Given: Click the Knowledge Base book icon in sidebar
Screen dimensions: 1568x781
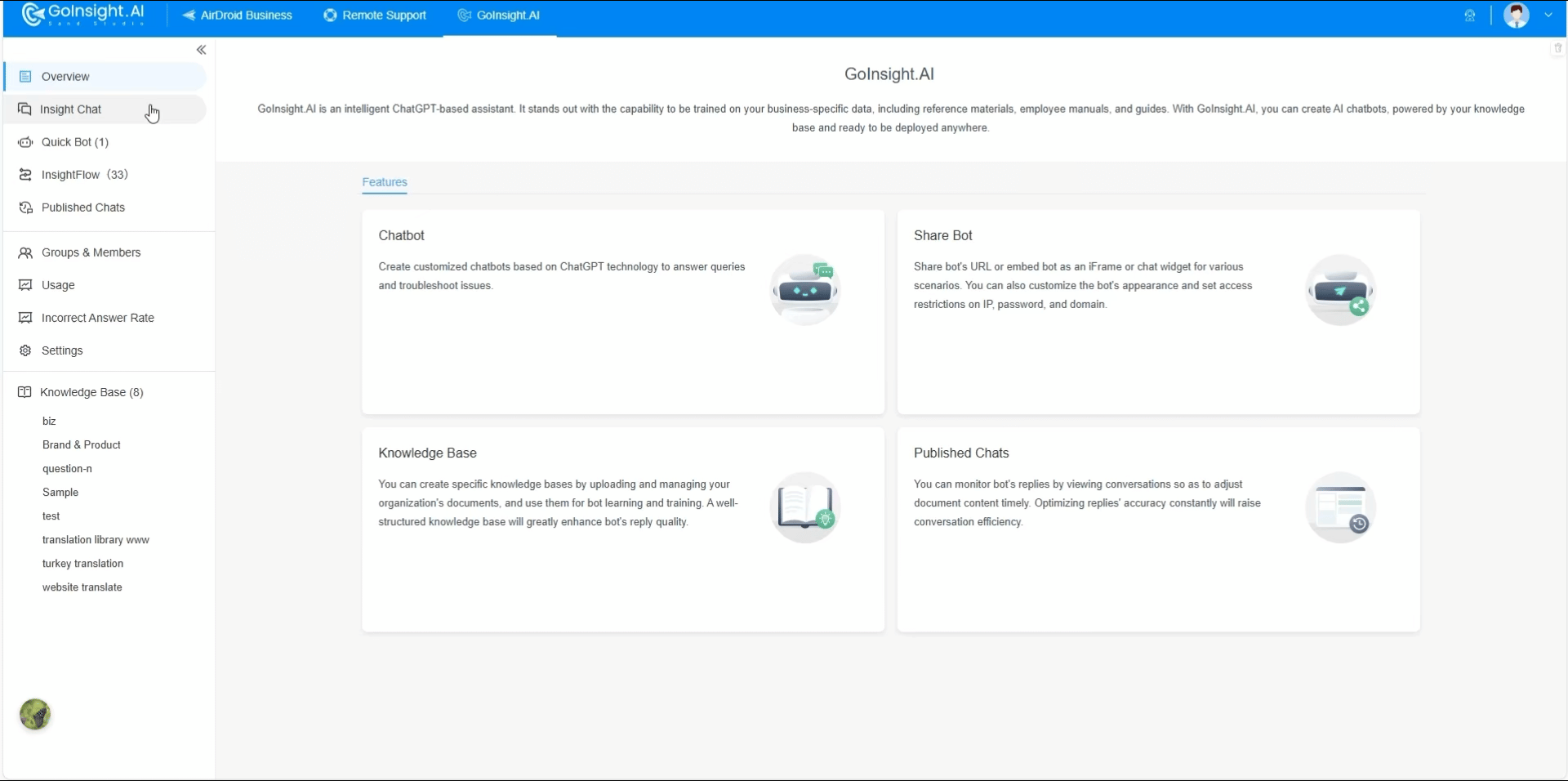Looking at the screenshot, I should coord(24,392).
